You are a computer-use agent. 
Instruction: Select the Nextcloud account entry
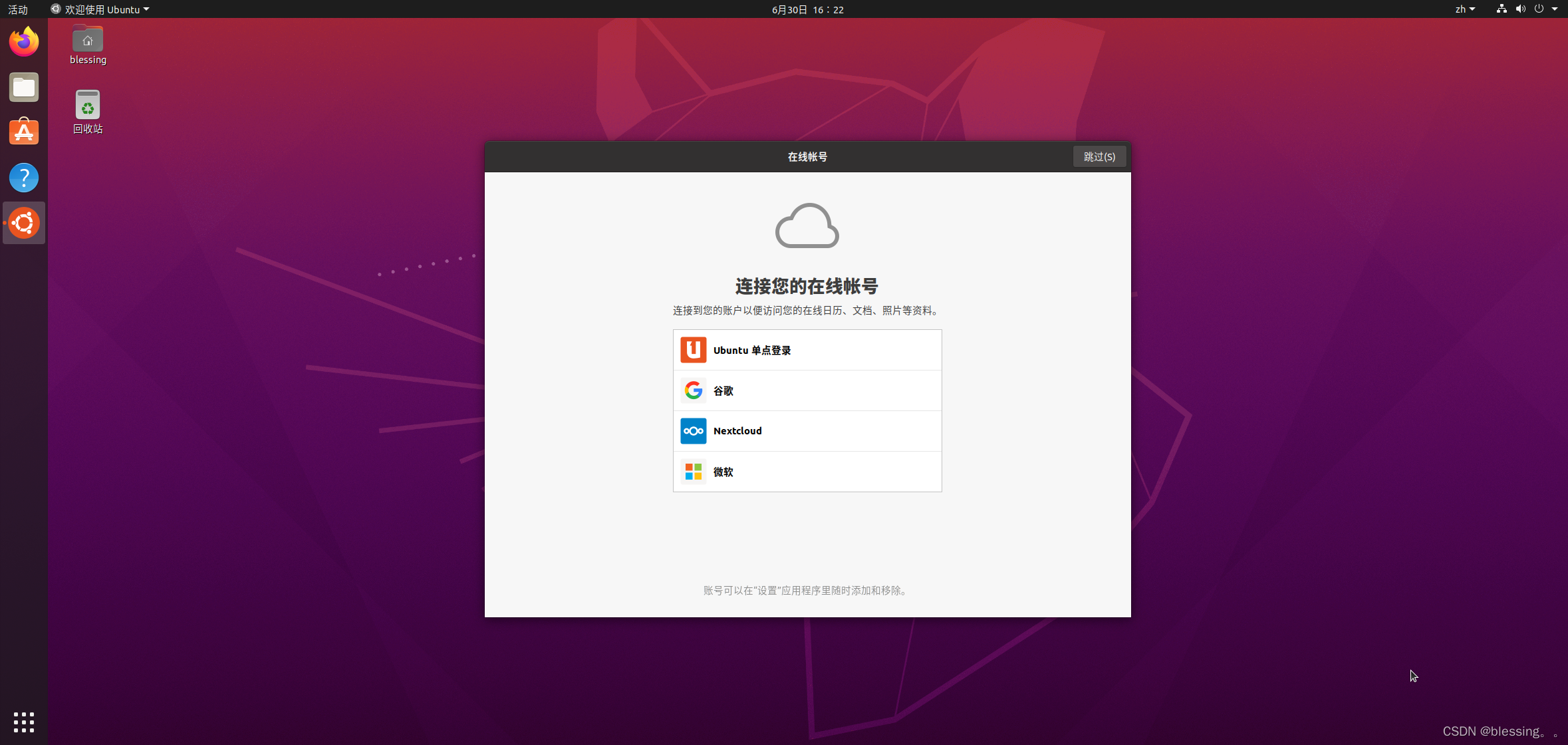(807, 431)
